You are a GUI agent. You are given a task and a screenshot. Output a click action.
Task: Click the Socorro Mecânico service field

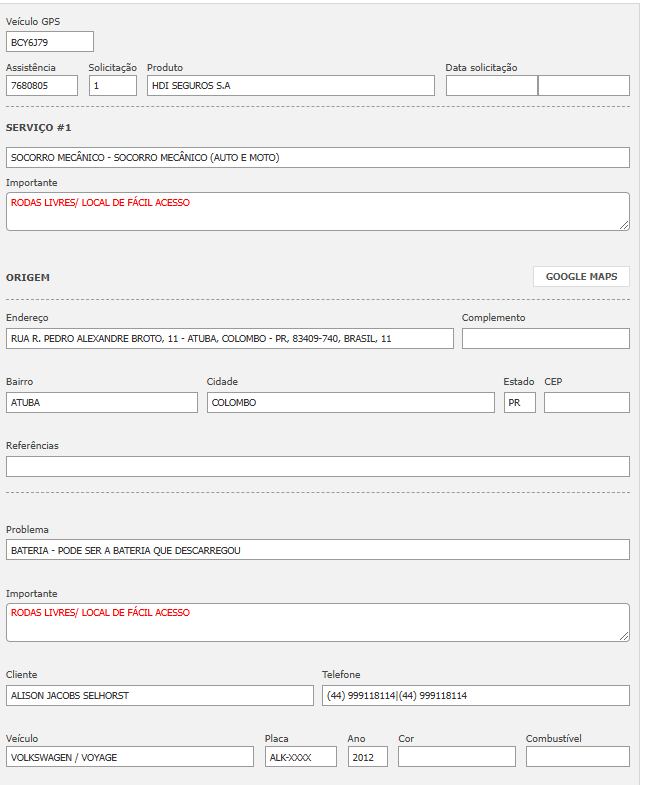point(317,158)
